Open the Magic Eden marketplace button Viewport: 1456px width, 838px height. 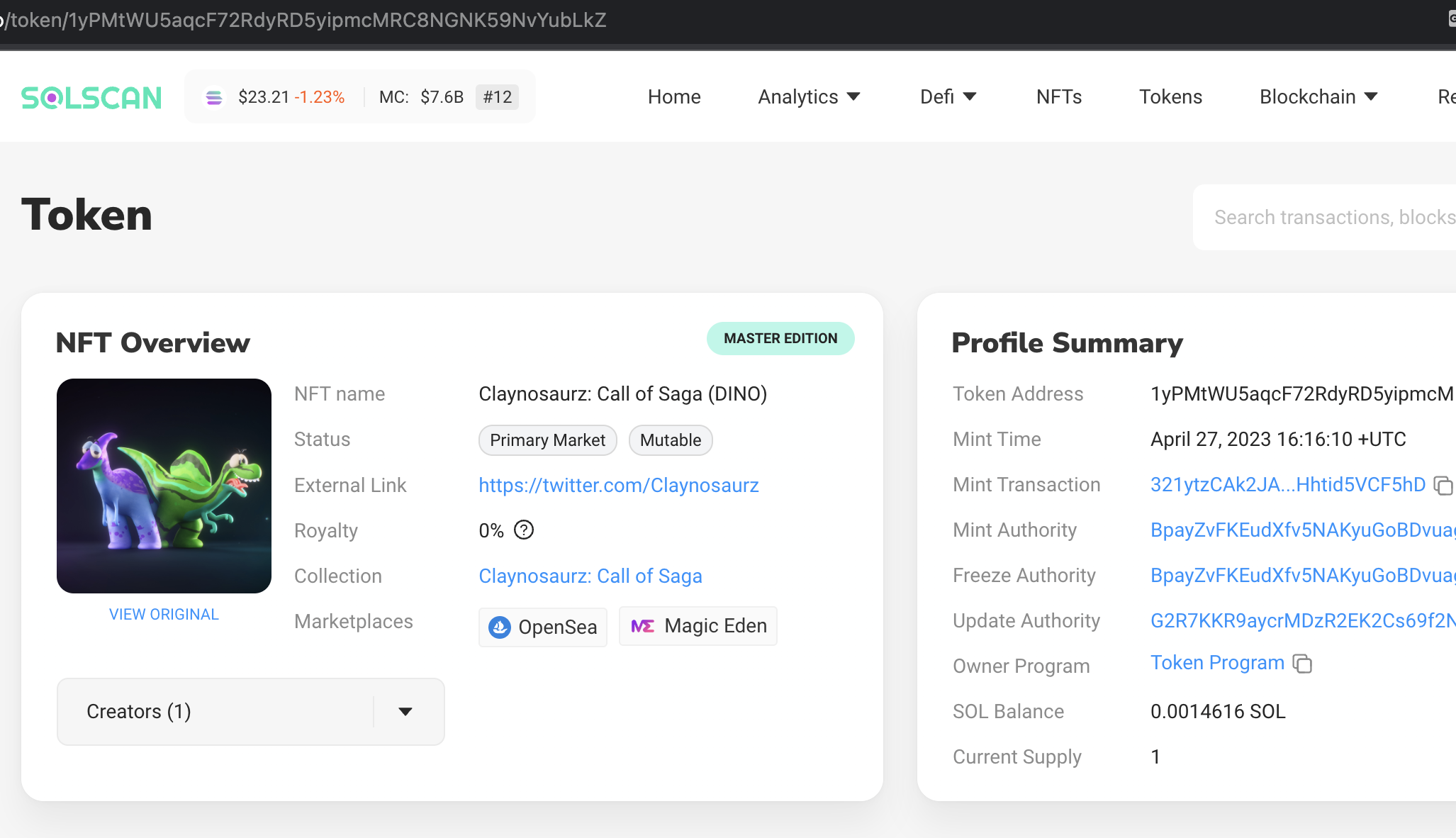698,626
